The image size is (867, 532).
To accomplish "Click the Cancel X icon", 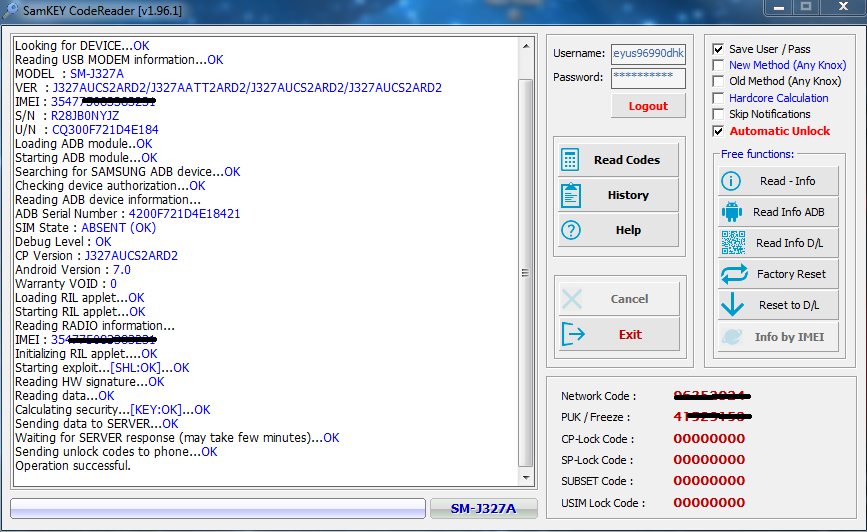I will point(572,299).
